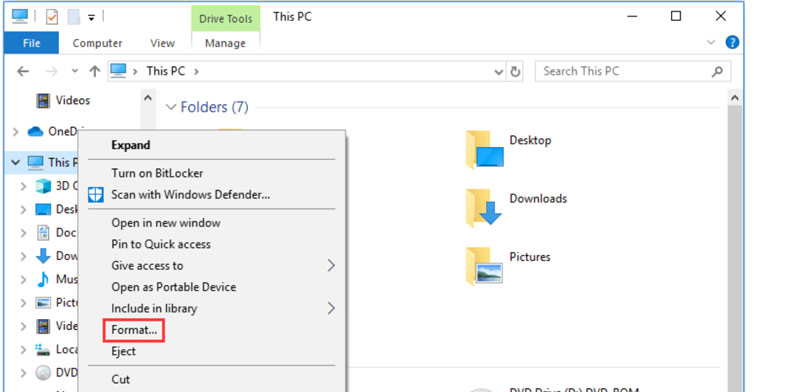800x392 pixels.
Task: Click the search magnifier icon
Action: click(x=717, y=71)
